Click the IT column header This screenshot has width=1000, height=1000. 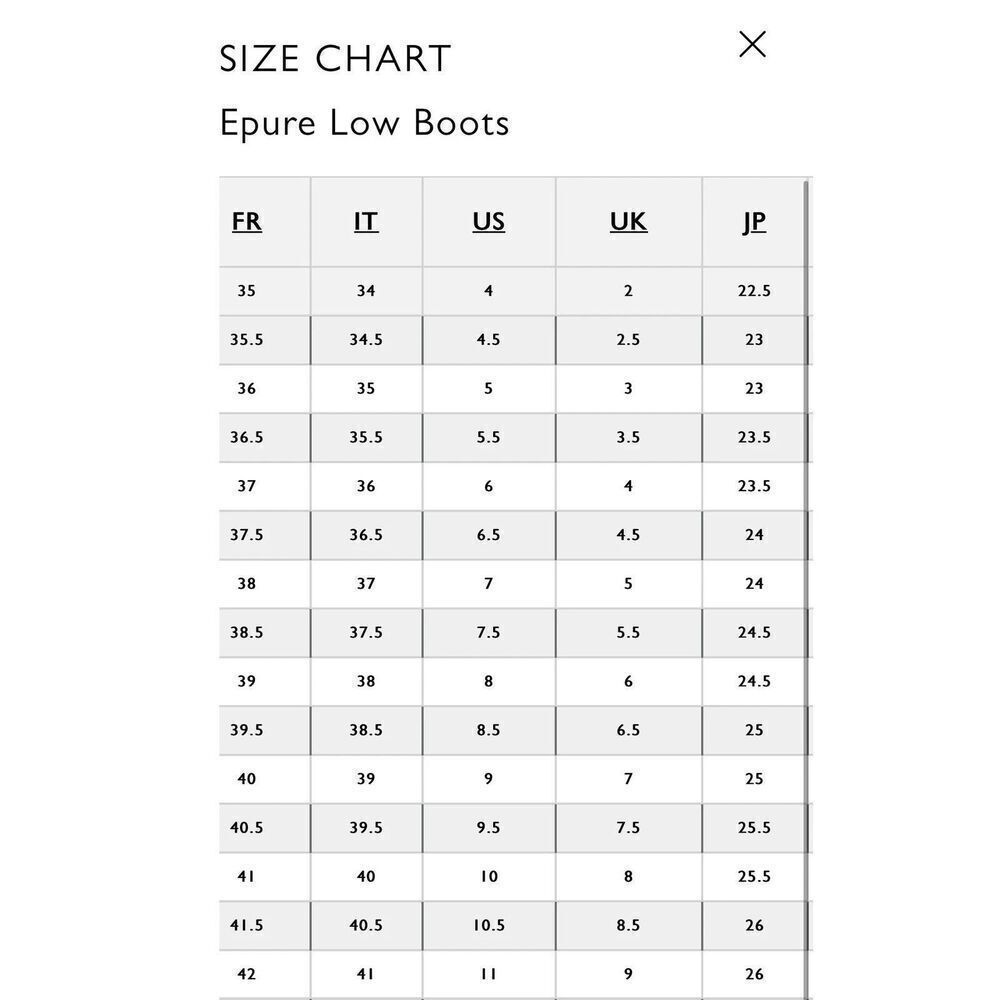[366, 221]
